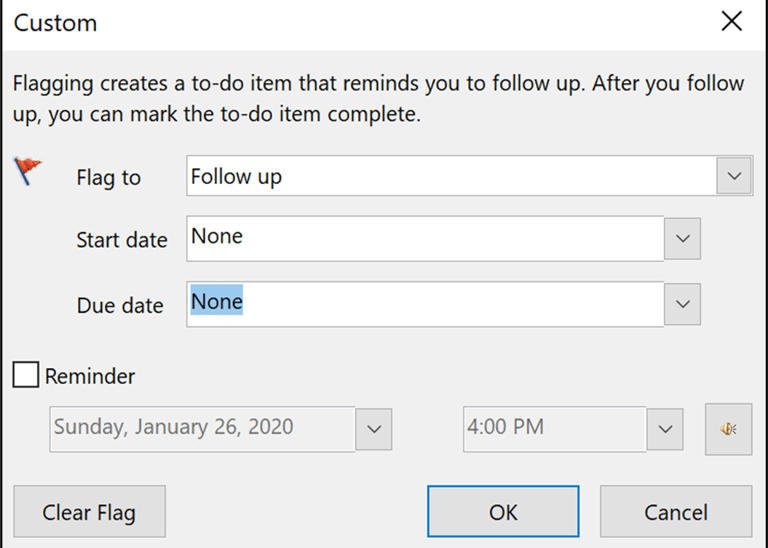Click the Start date None field

point(425,240)
